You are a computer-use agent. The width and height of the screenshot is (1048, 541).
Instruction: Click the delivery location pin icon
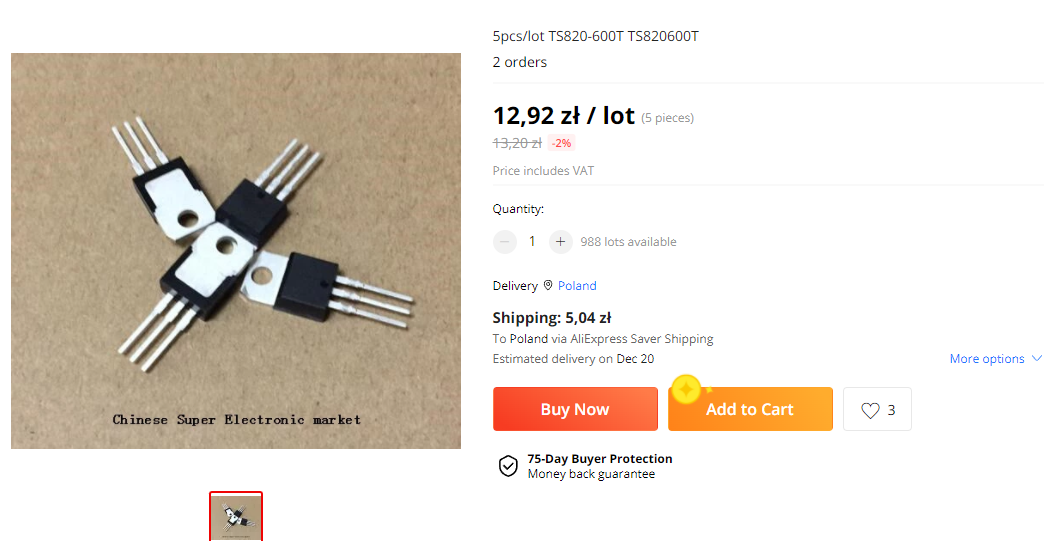coord(548,286)
